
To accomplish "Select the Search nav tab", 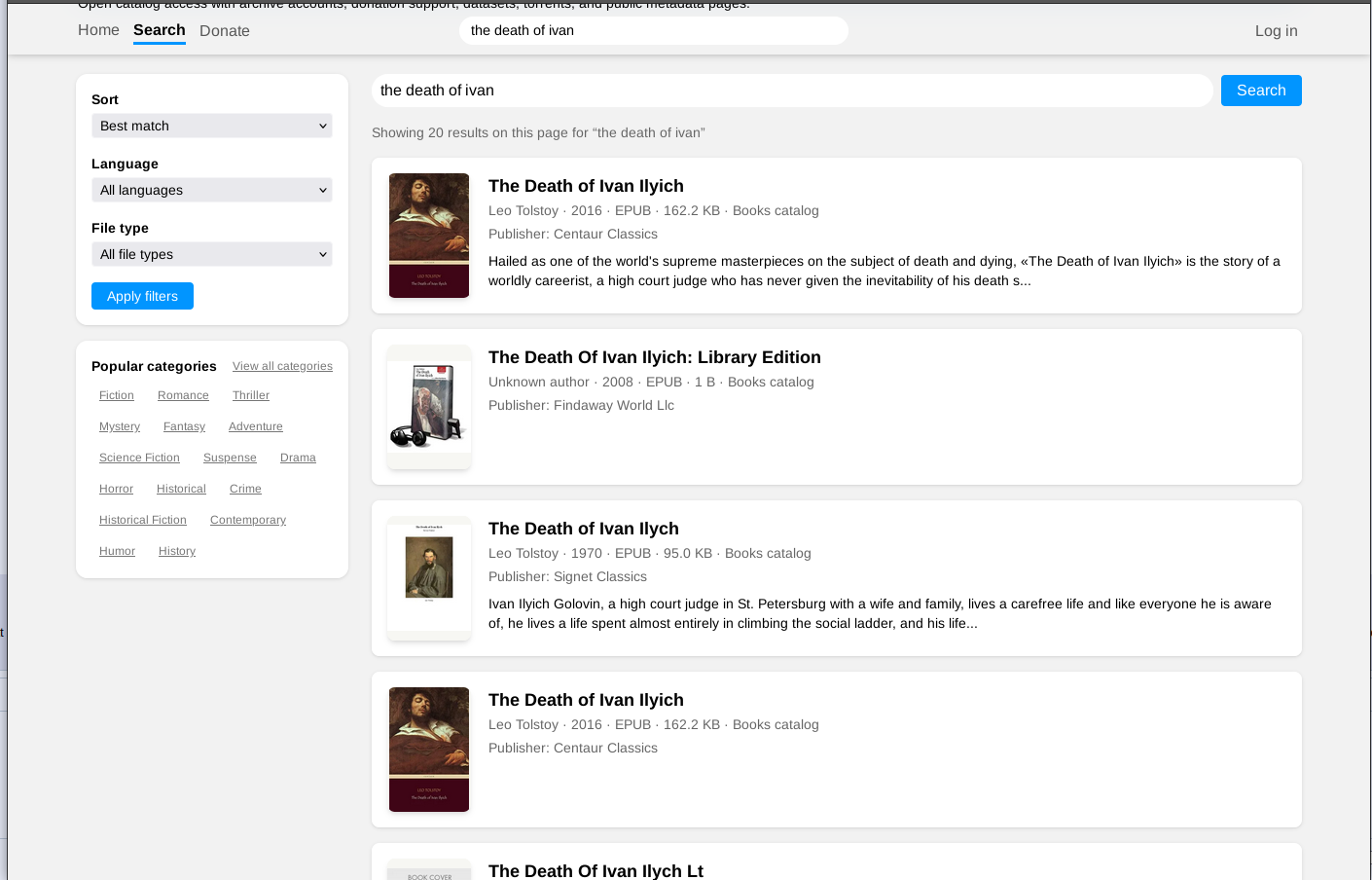I will [x=160, y=30].
